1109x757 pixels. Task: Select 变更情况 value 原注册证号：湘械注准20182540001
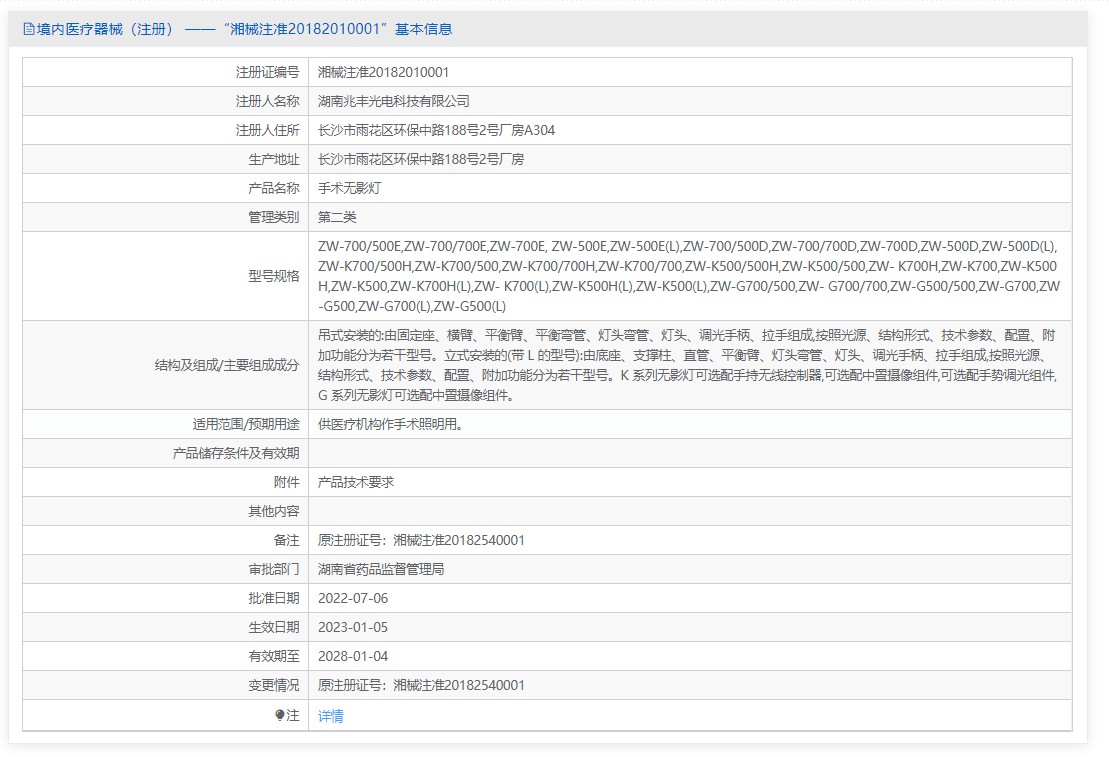(x=421, y=685)
